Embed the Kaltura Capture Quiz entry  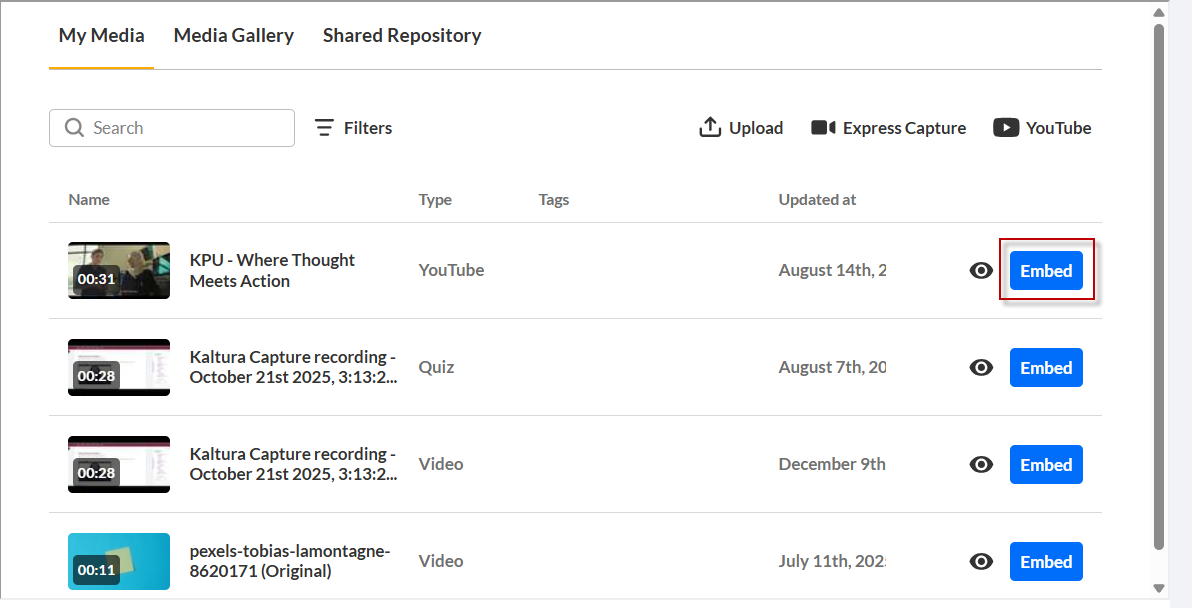coord(1046,368)
